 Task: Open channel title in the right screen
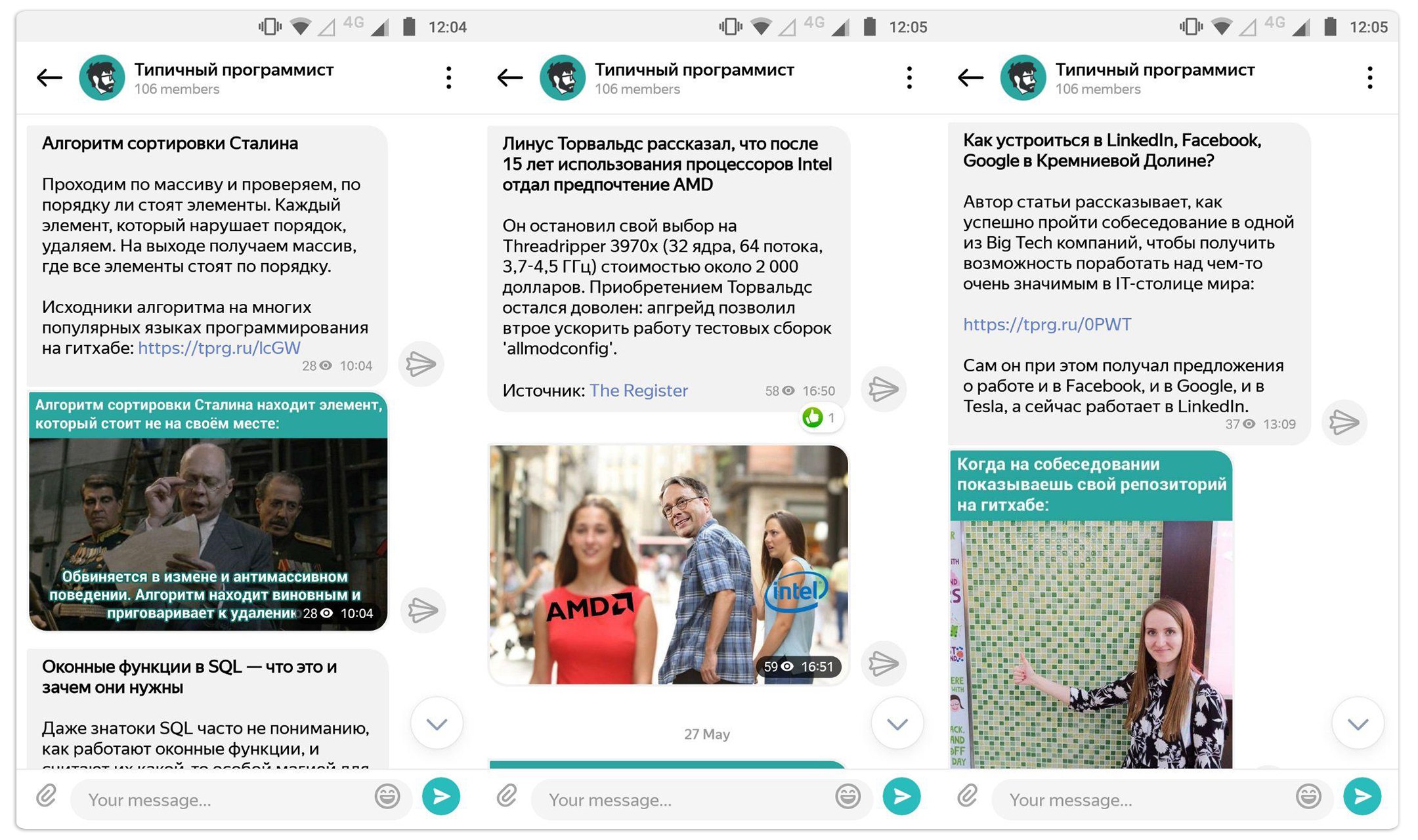coord(1155,70)
